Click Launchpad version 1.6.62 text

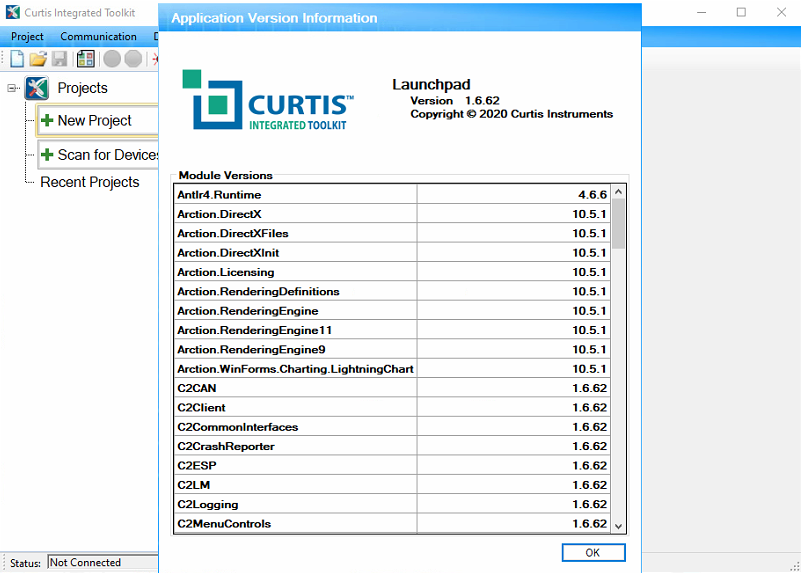pyautogui.click(x=455, y=101)
